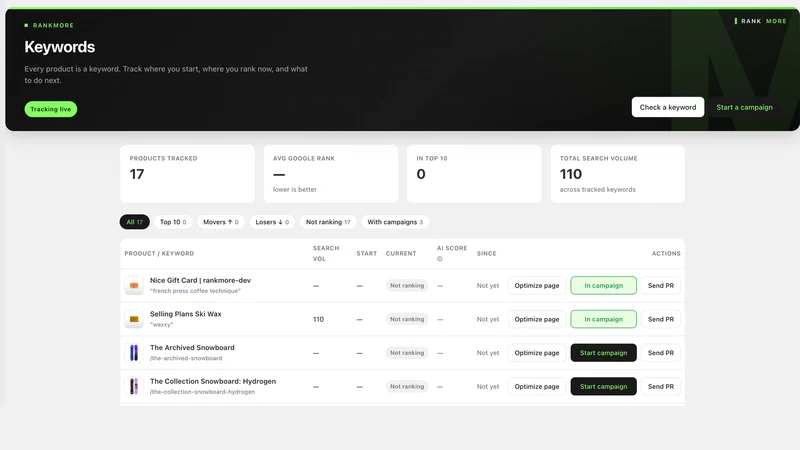Click In campaign for Selling Plans Ski Wax
800x450 pixels.
click(x=604, y=319)
